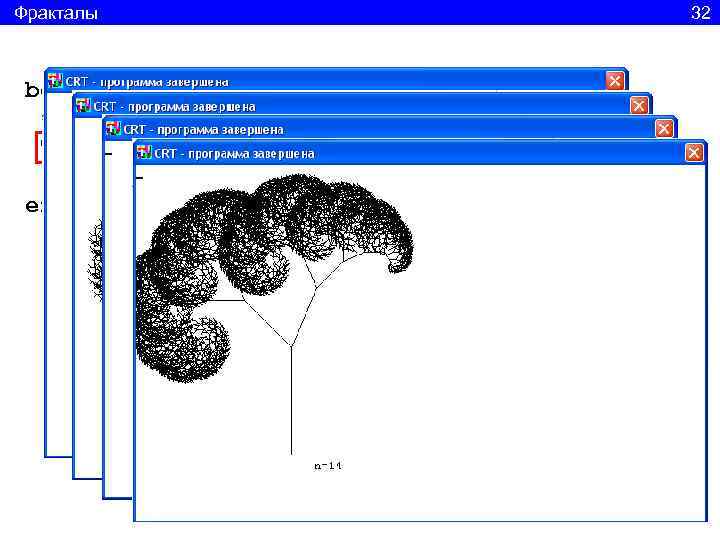Click the 'n=11' label under the tree
Screen dimensions: 720x540
click(328, 466)
